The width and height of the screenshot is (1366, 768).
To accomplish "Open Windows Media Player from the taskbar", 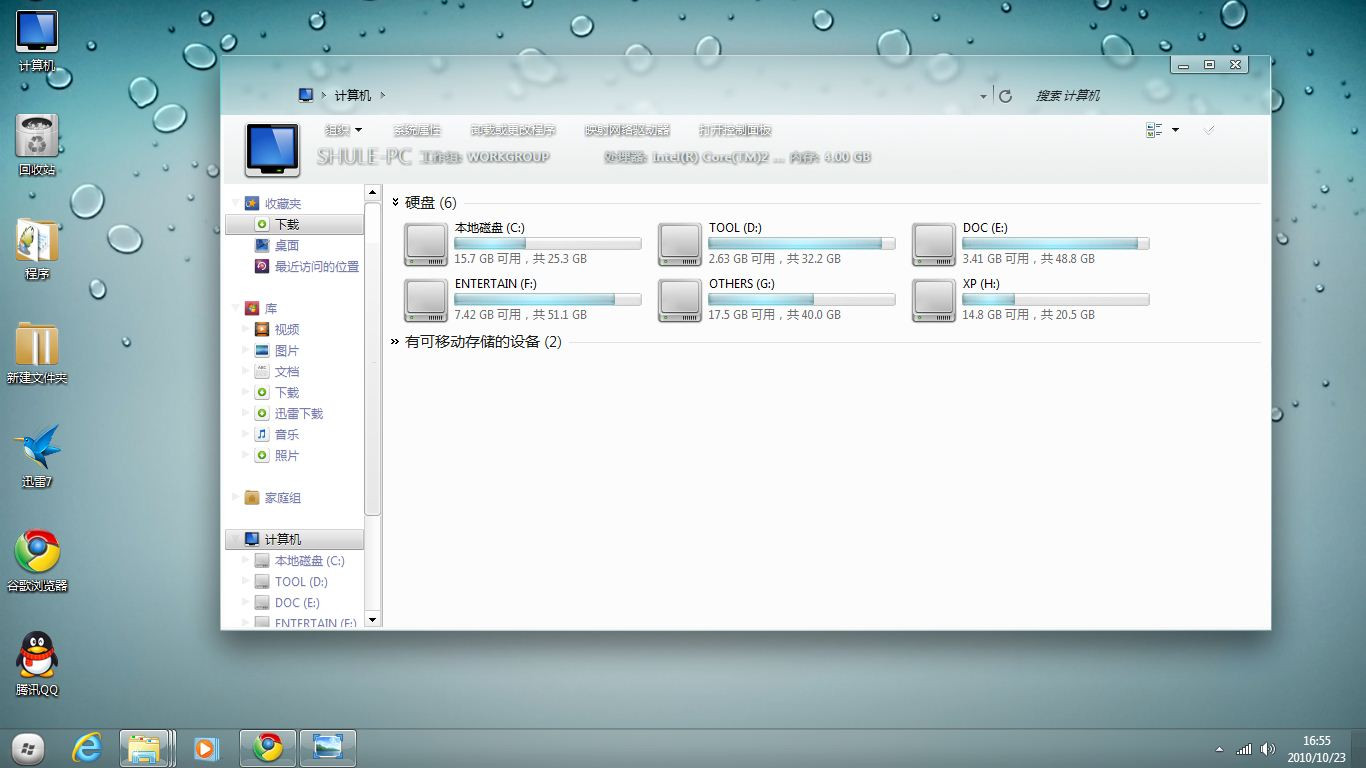I will (206, 748).
